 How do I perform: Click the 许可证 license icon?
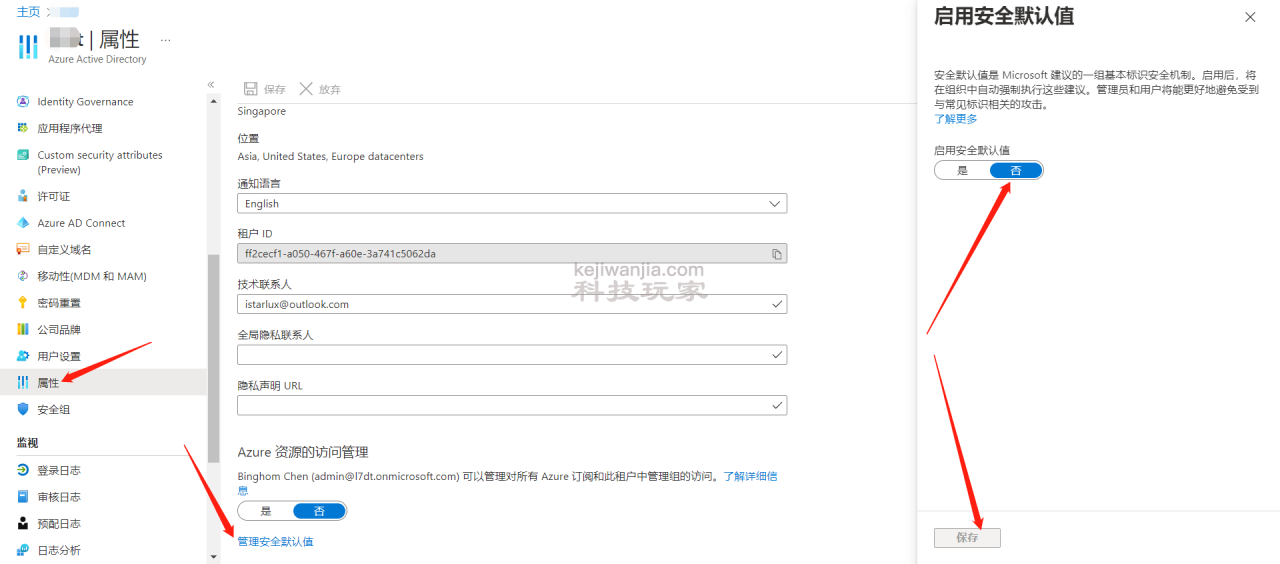[23, 196]
